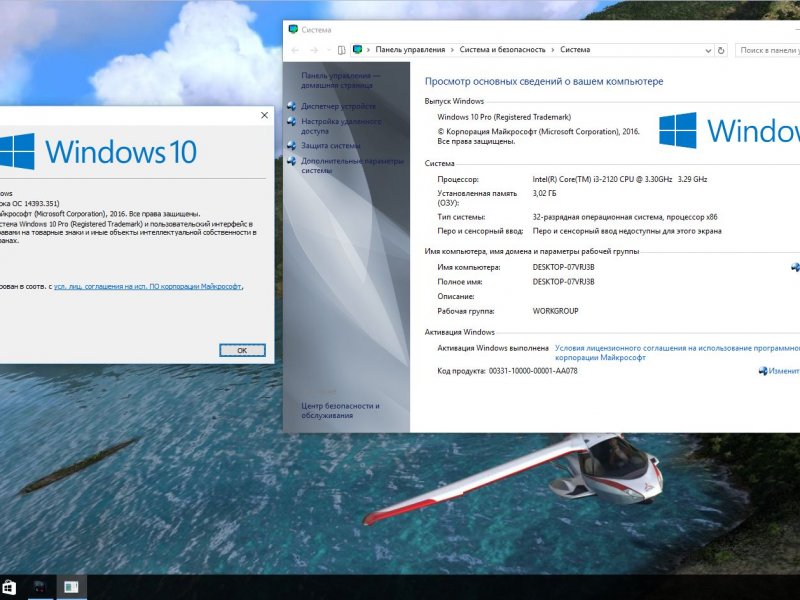Open the Диспетчер устройств link

(x=338, y=106)
